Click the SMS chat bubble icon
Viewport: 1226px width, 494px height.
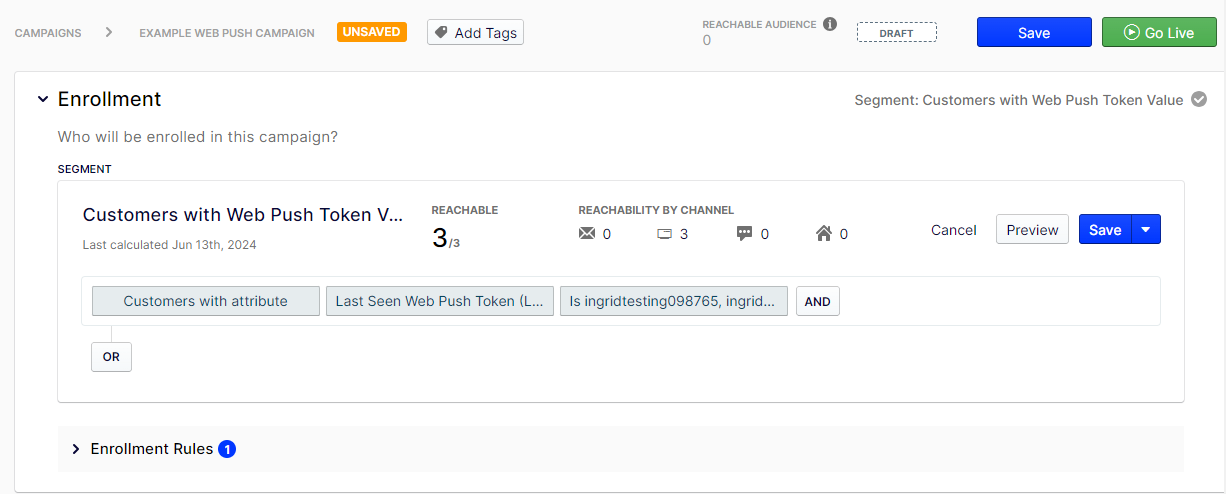[x=744, y=234]
